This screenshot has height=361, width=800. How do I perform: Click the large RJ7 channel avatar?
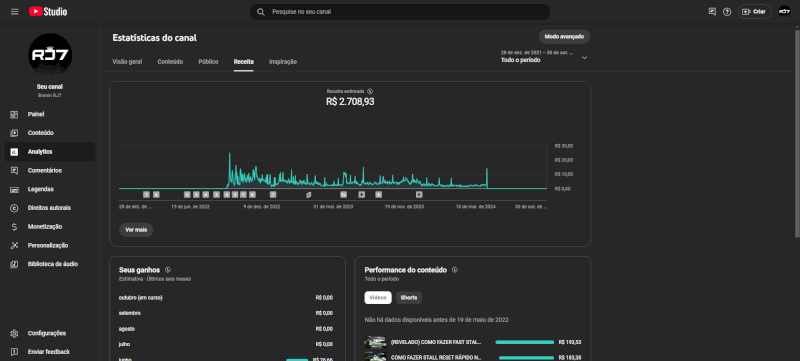tap(50, 55)
